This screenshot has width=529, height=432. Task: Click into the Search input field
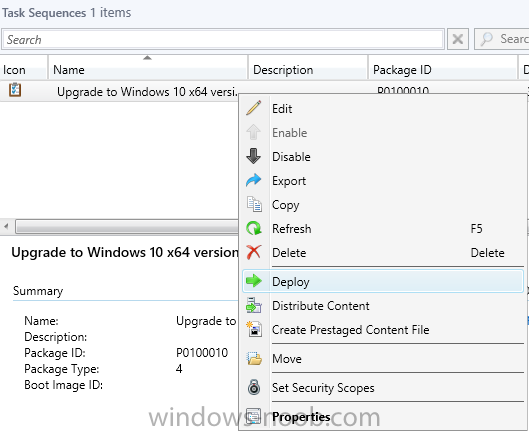[x=223, y=39]
